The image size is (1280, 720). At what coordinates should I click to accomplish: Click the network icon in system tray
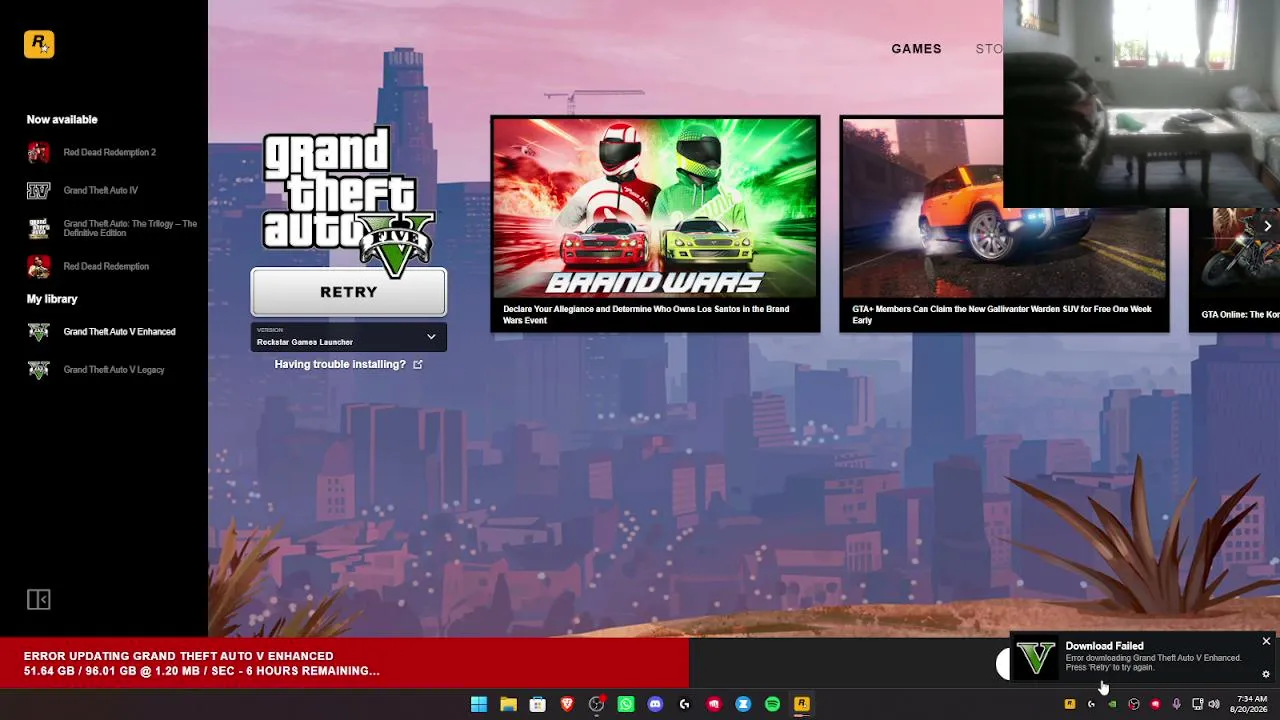(x=1197, y=704)
